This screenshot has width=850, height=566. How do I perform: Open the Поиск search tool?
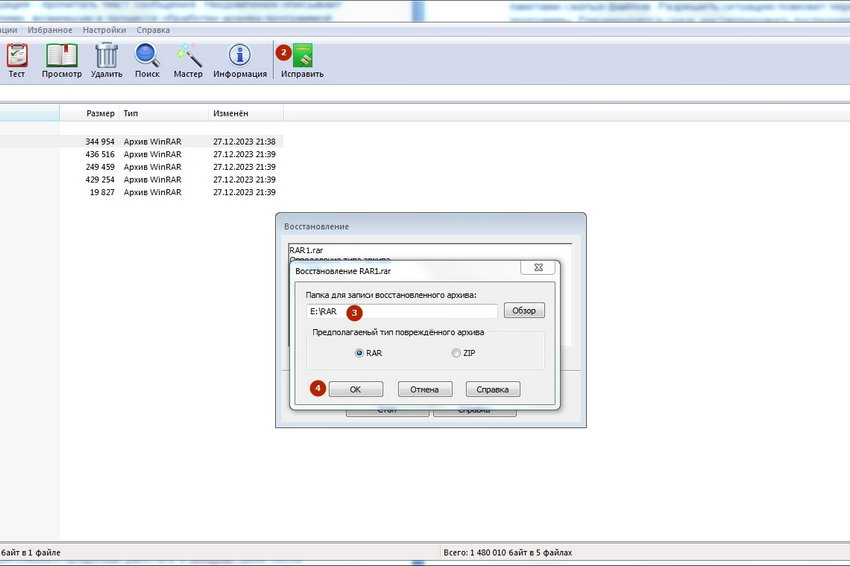[147, 61]
